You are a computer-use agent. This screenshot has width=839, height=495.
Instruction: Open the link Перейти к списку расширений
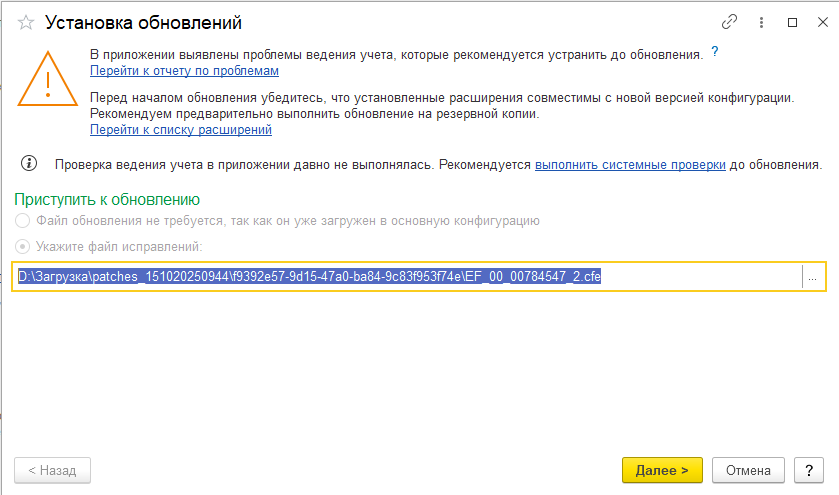point(181,130)
